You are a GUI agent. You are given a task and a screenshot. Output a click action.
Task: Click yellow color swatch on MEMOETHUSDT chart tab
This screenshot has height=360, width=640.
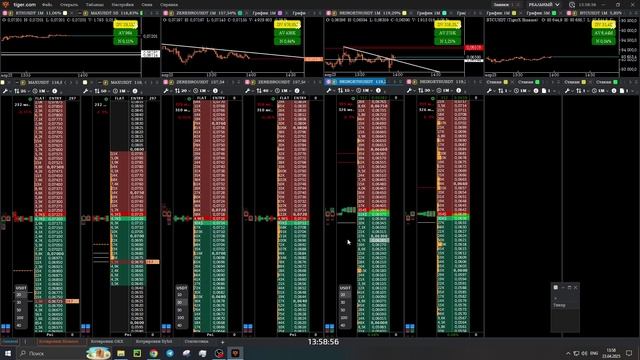(x=404, y=13)
